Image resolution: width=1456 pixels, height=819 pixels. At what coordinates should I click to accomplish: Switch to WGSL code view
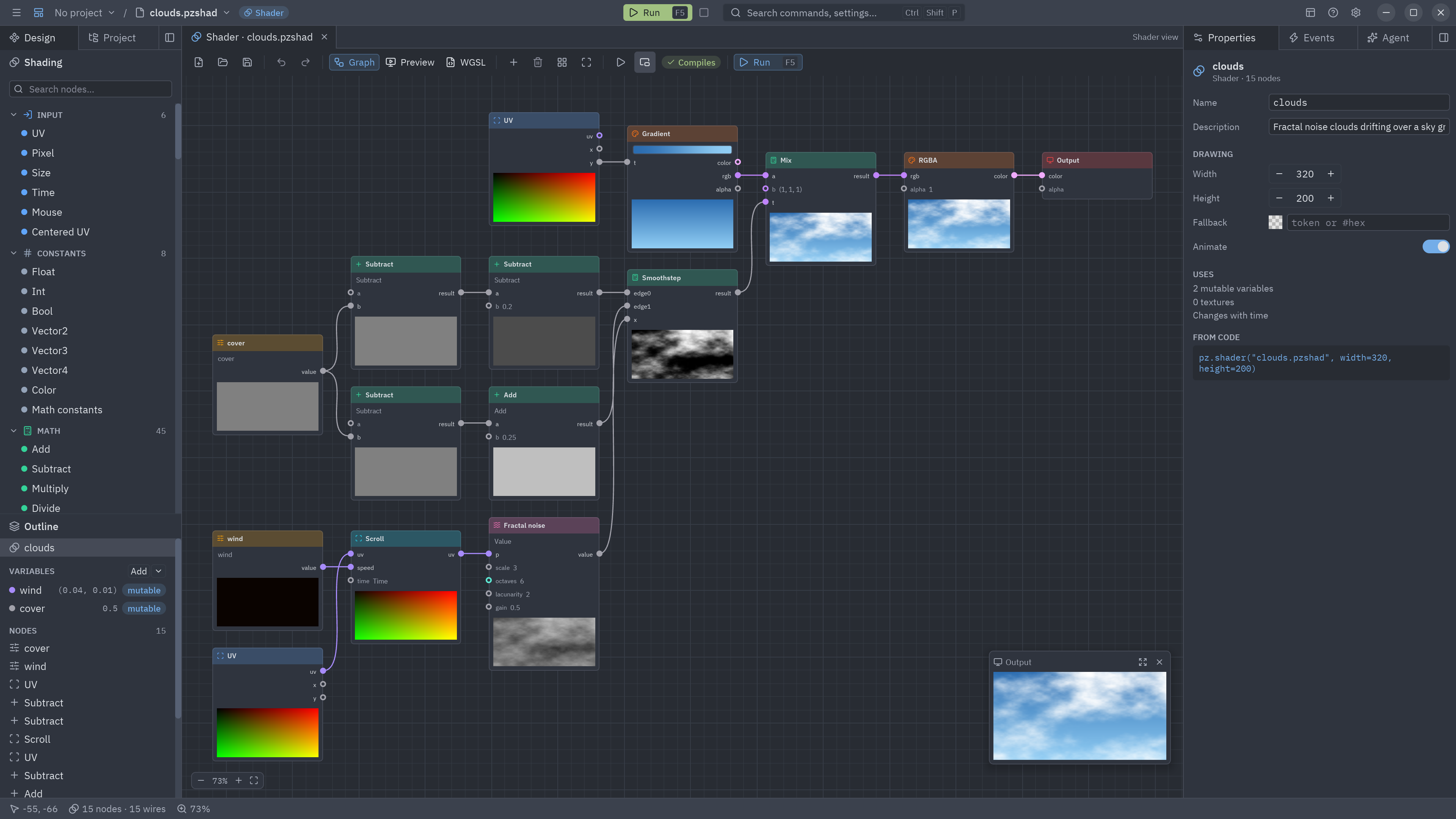click(x=466, y=62)
